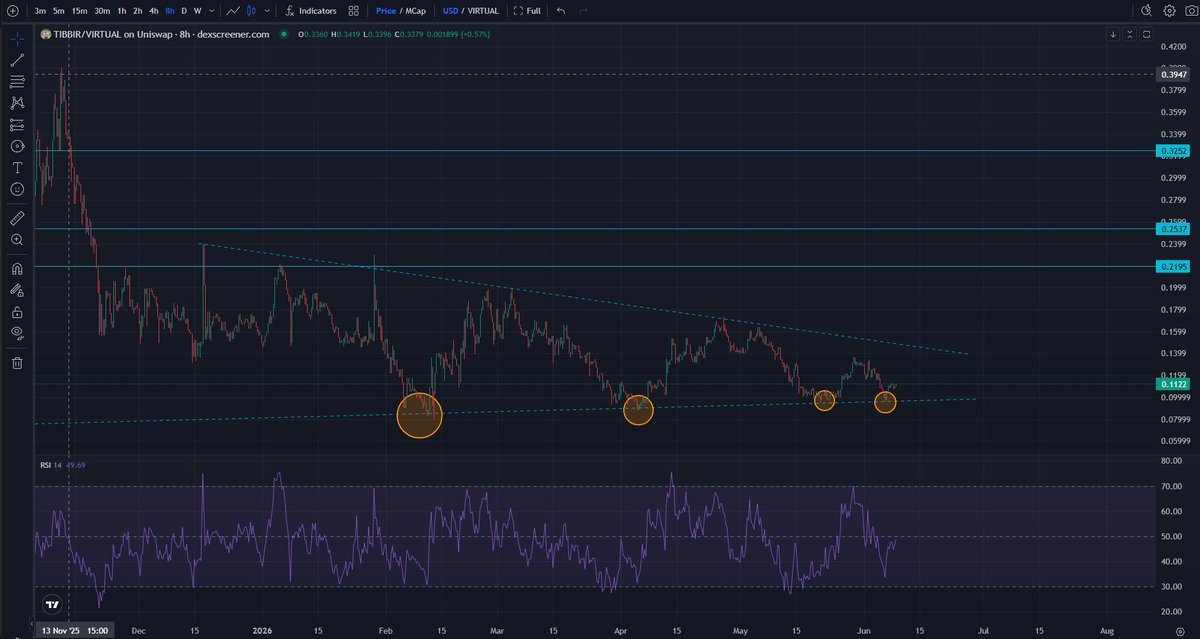1200x639 pixels.
Task: Switch quote currency to USD
Action: 451,11
